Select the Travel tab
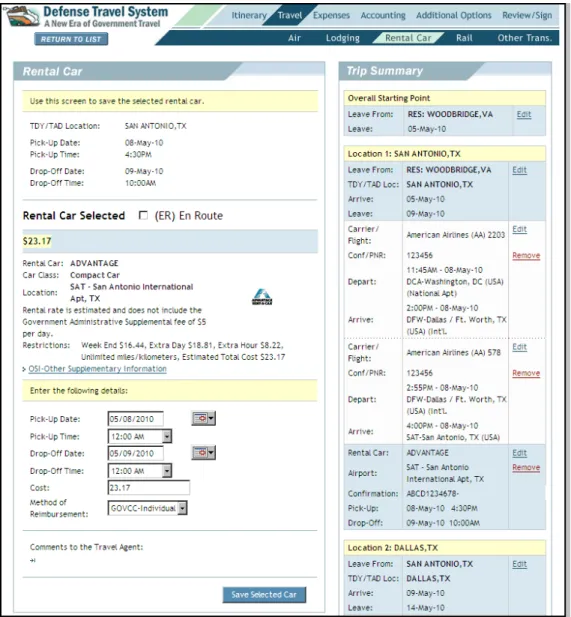This screenshot has height=617, width=571. pos(290,15)
